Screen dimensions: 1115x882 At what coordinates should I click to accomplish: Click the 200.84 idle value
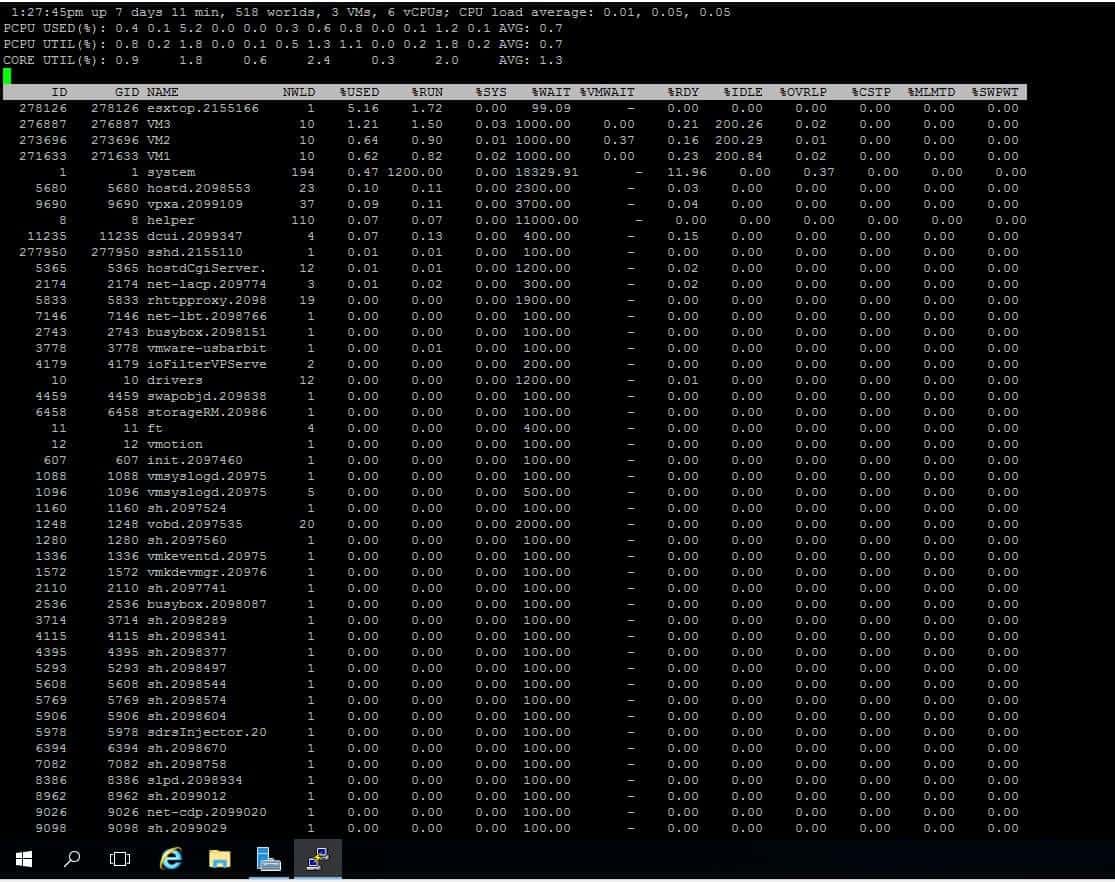pyautogui.click(x=739, y=156)
